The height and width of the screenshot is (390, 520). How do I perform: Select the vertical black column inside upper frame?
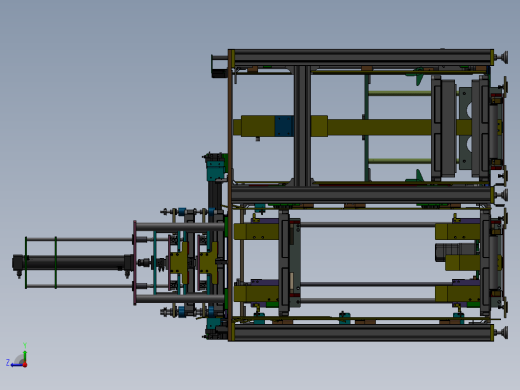point(302,125)
